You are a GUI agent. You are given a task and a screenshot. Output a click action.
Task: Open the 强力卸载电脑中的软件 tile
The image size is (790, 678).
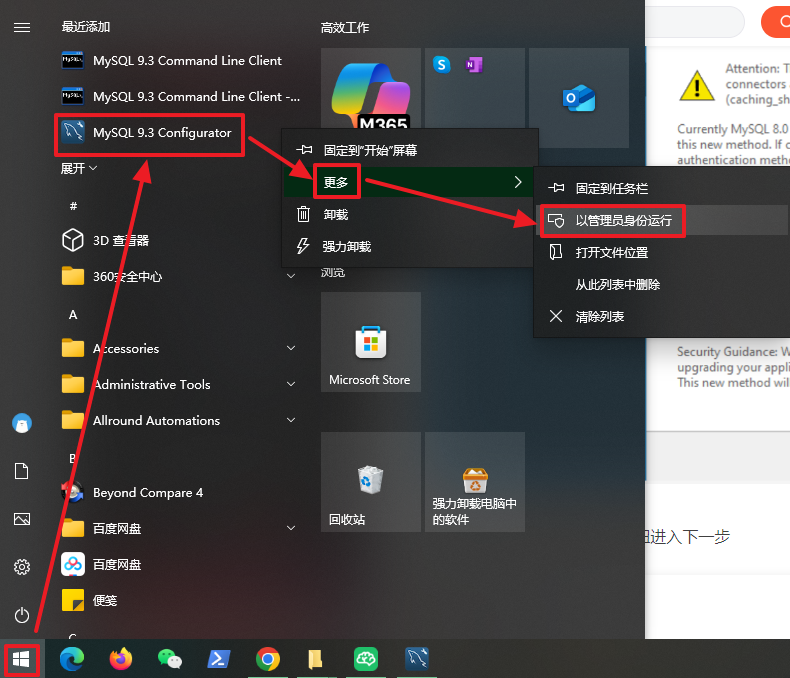coord(475,482)
